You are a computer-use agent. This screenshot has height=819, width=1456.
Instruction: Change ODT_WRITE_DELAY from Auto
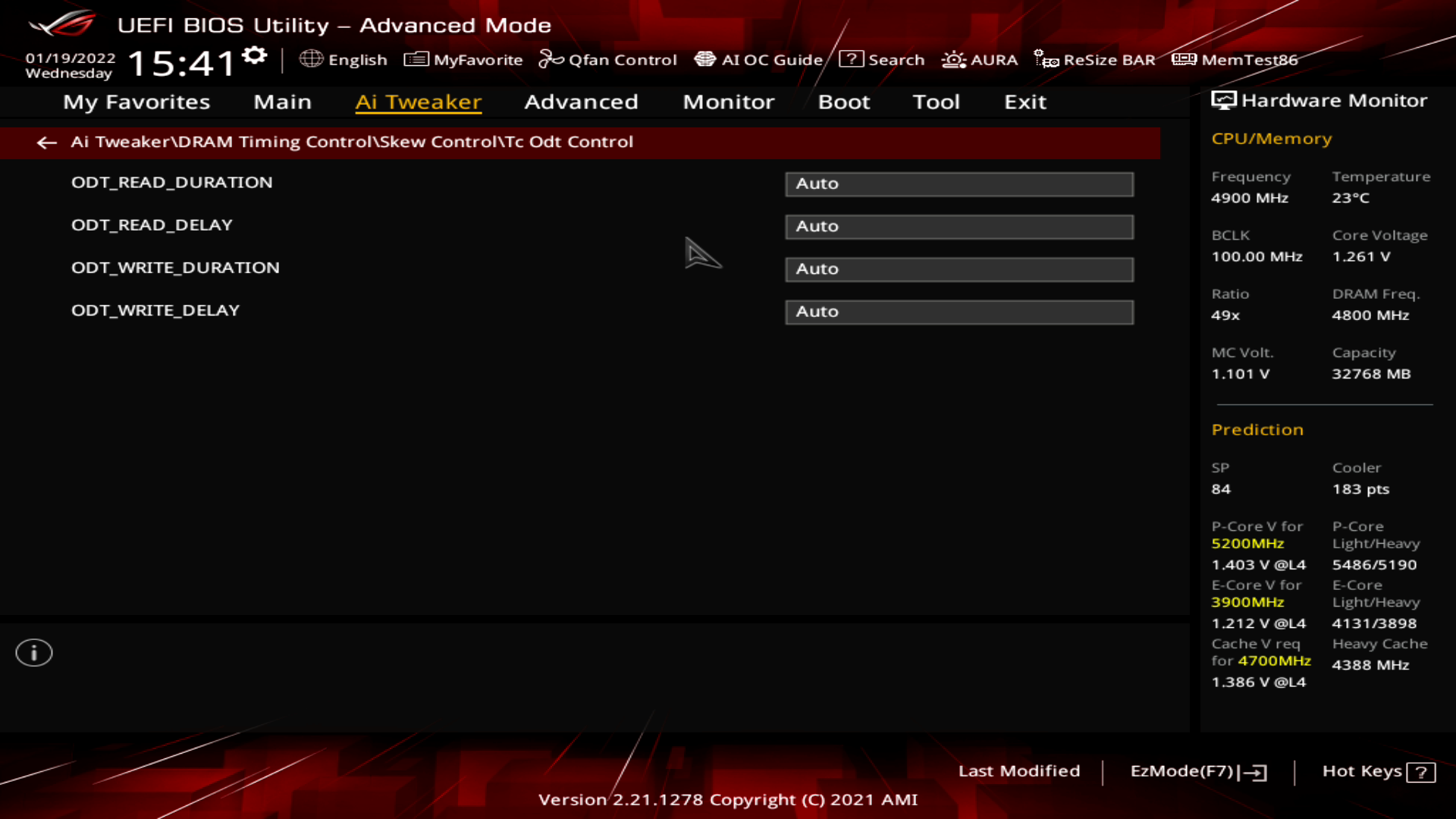tap(959, 312)
